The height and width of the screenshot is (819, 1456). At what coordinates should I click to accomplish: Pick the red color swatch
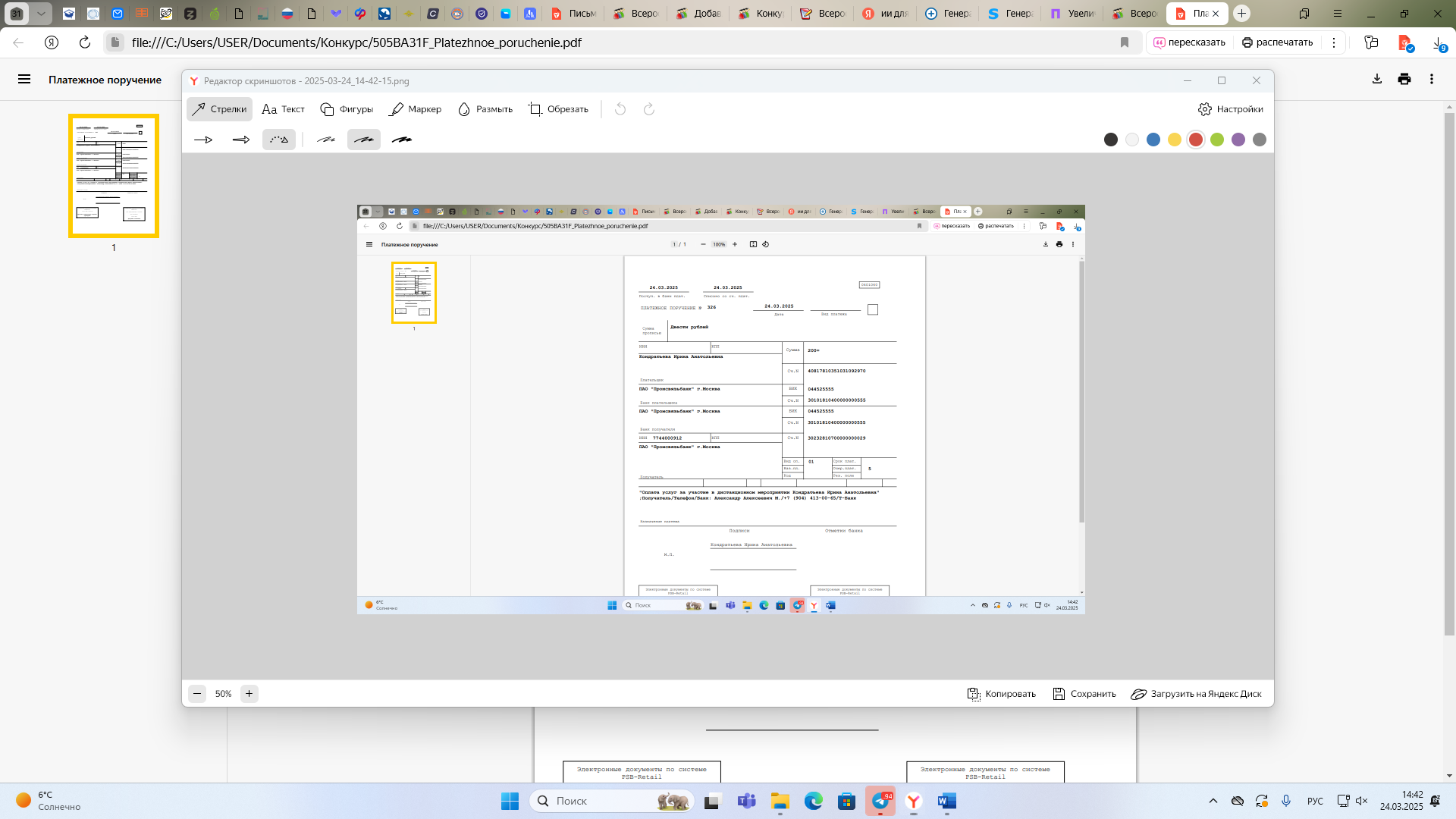coord(1196,140)
